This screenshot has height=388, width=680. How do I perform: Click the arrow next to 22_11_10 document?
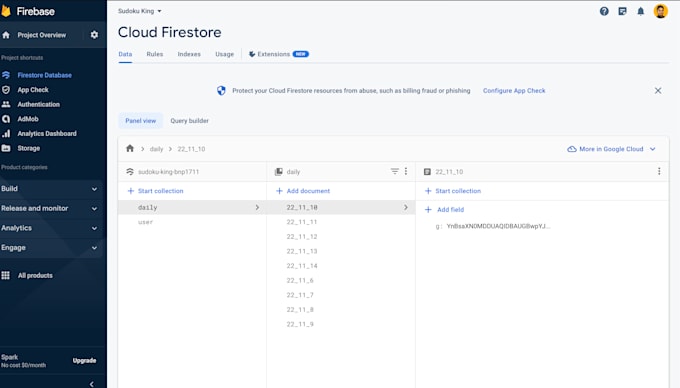coord(405,208)
